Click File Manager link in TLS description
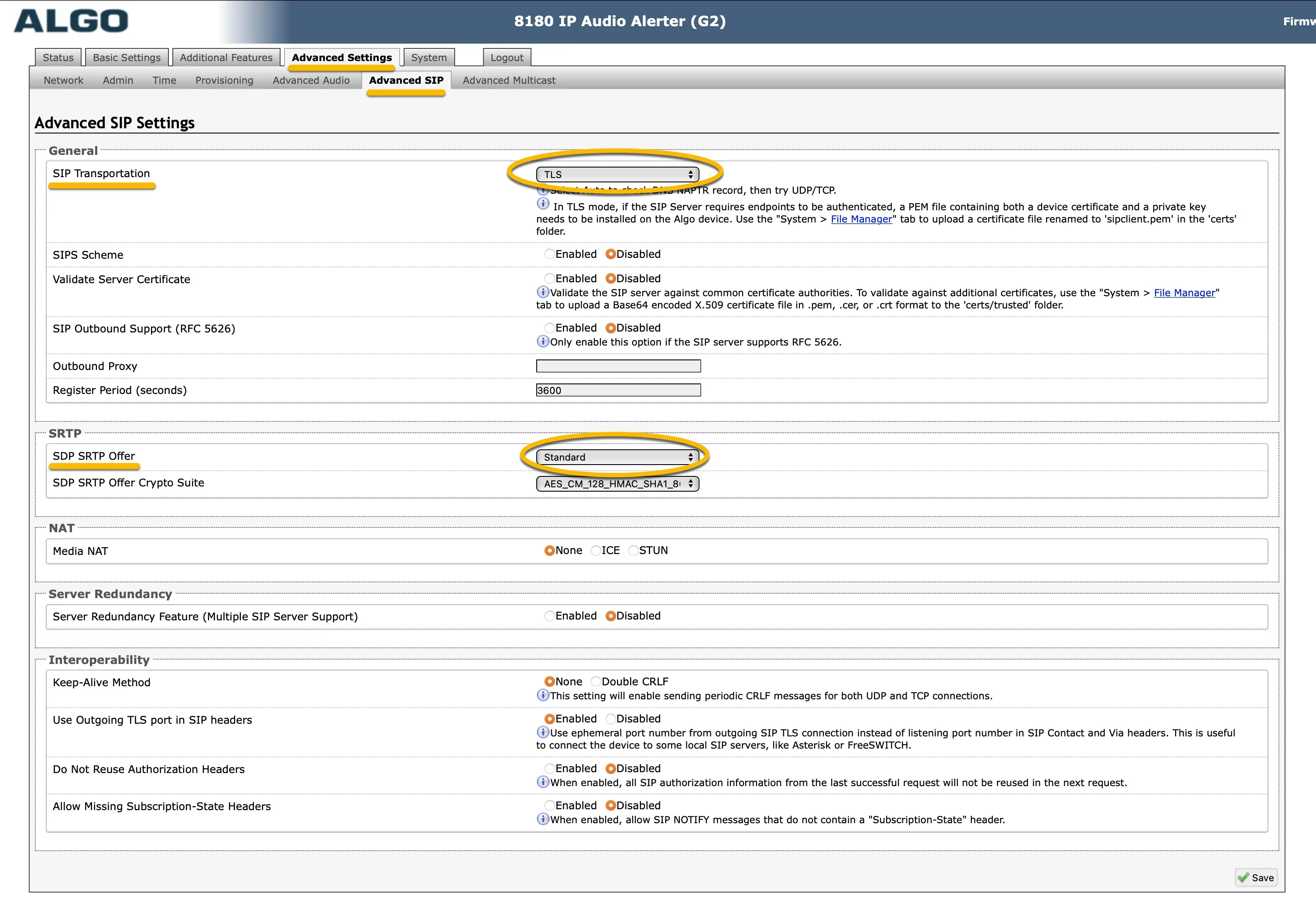The height and width of the screenshot is (910, 1316). coord(862,219)
